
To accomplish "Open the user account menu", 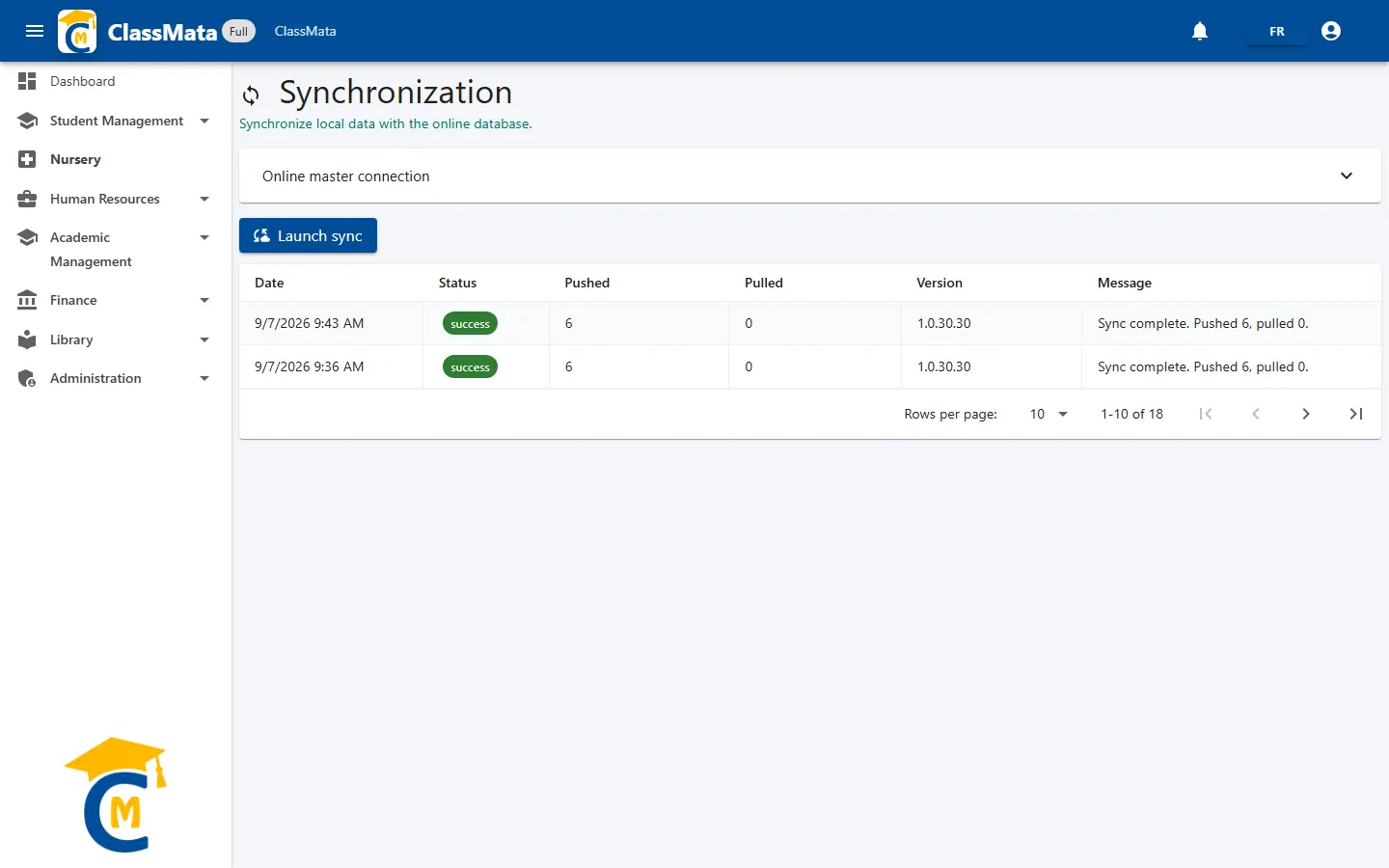I will pyautogui.click(x=1331, y=31).
